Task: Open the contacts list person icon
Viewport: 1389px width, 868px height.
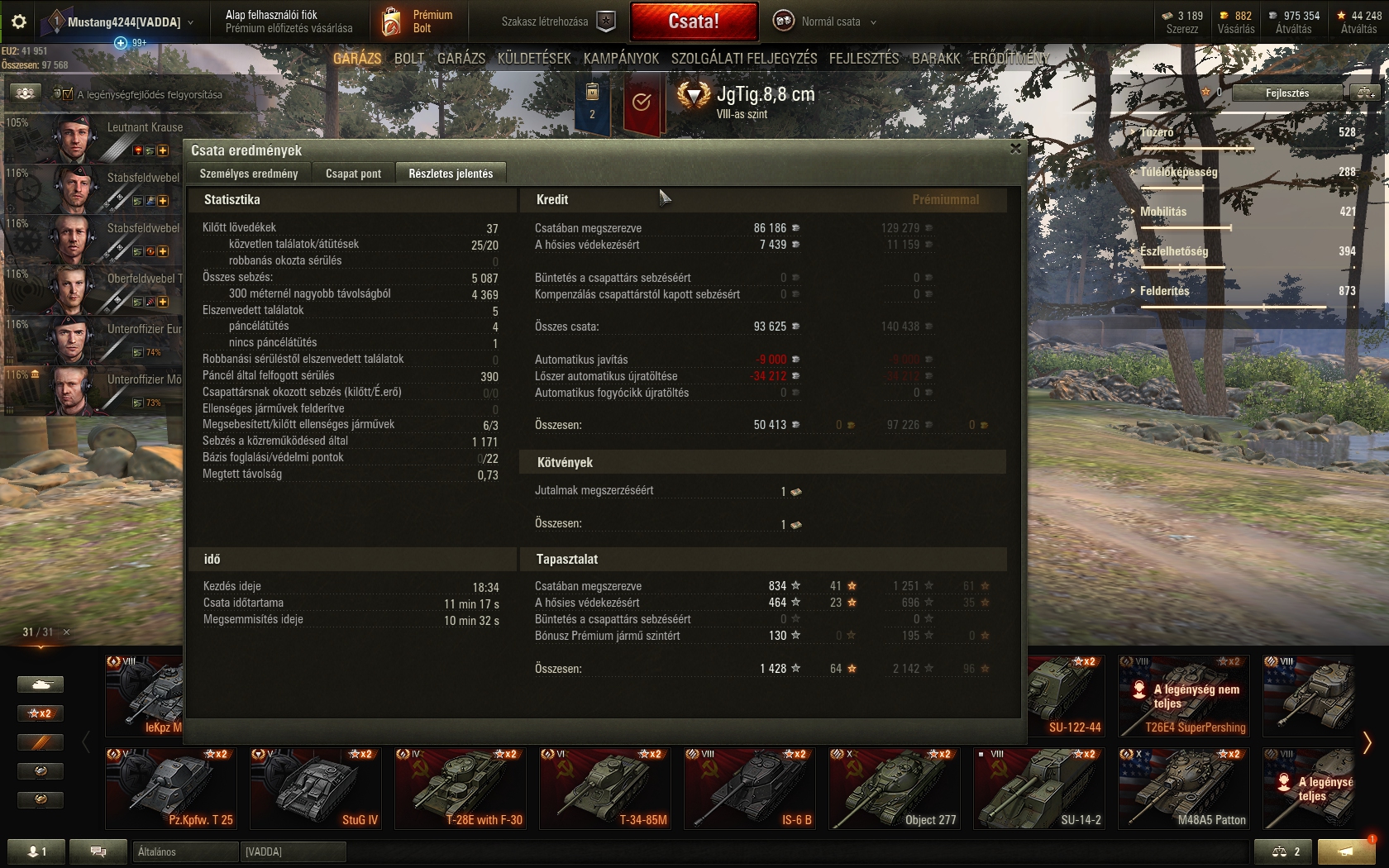Action: [36, 851]
